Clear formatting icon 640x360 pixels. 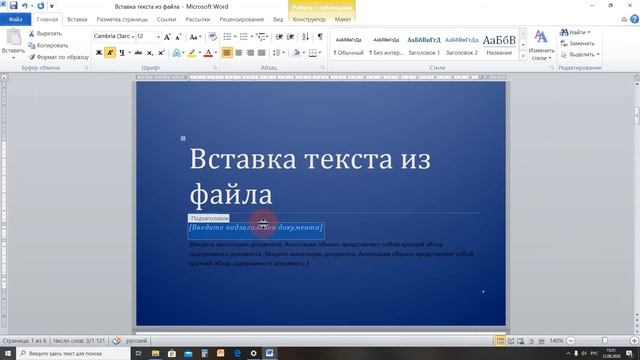(x=212, y=37)
